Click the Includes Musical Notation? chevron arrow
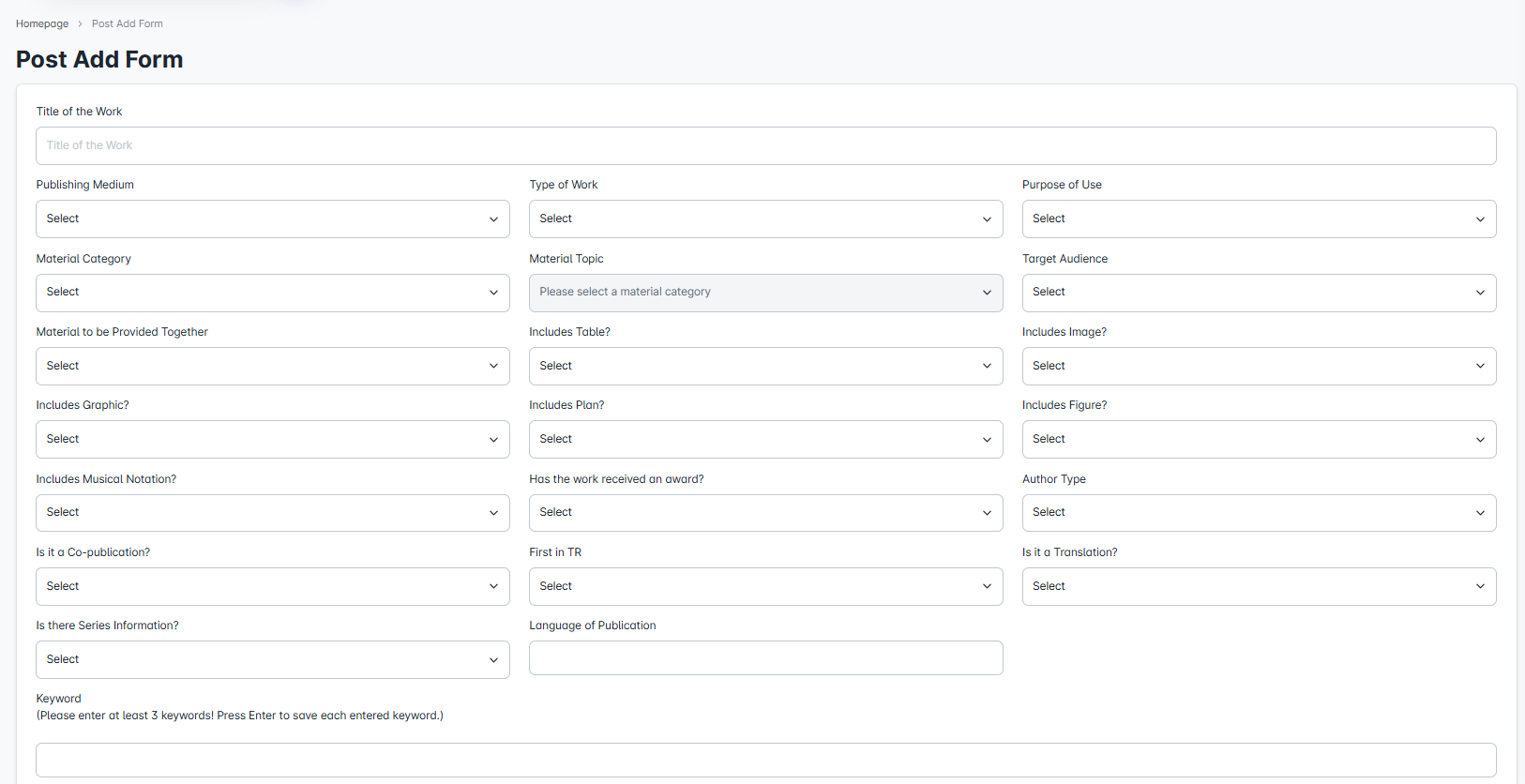 pyautogui.click(x=493, y=513)
